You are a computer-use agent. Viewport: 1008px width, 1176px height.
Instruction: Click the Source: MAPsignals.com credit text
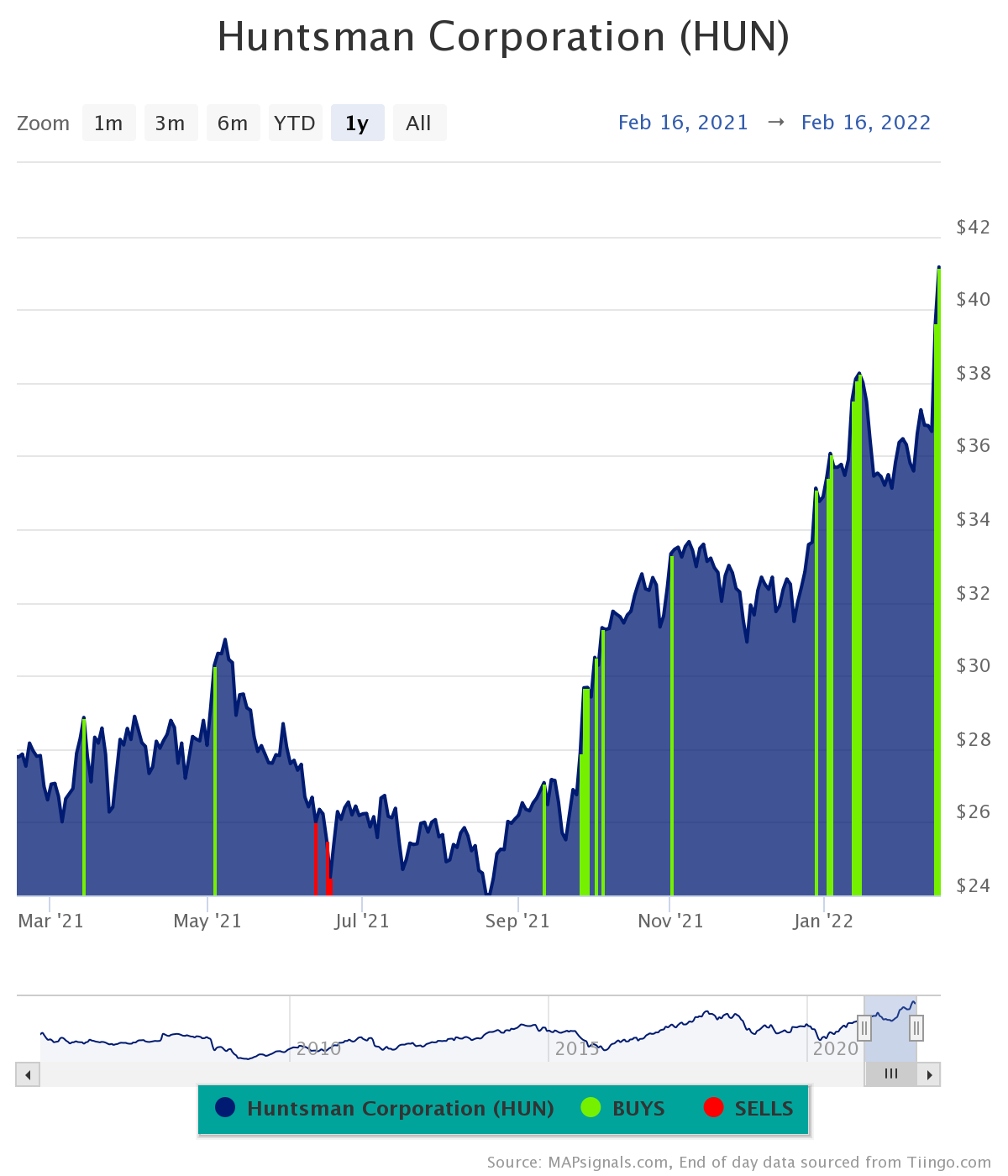(x=739, y=1163)
